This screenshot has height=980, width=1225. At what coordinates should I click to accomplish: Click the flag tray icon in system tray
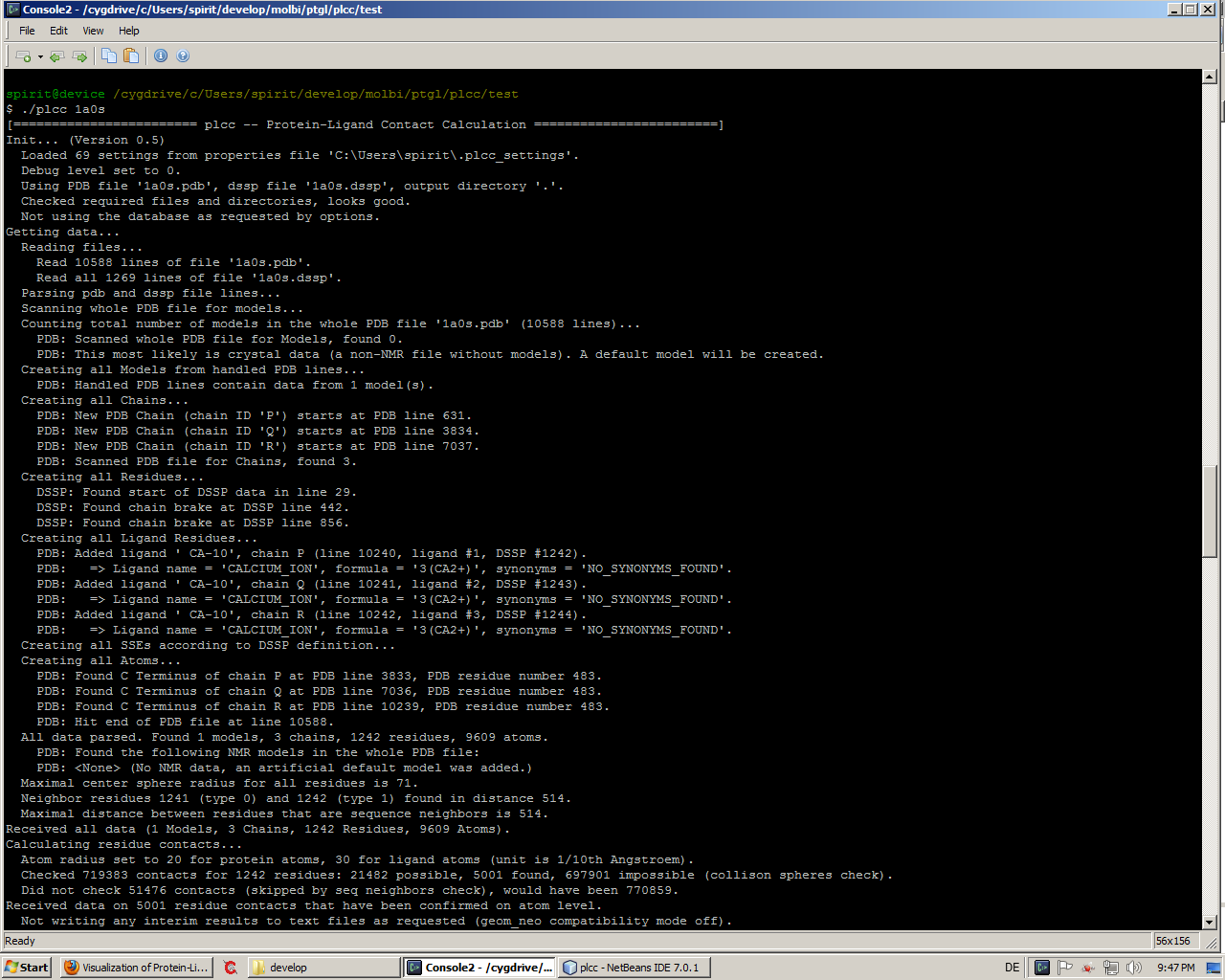(x=1065, y=968)
